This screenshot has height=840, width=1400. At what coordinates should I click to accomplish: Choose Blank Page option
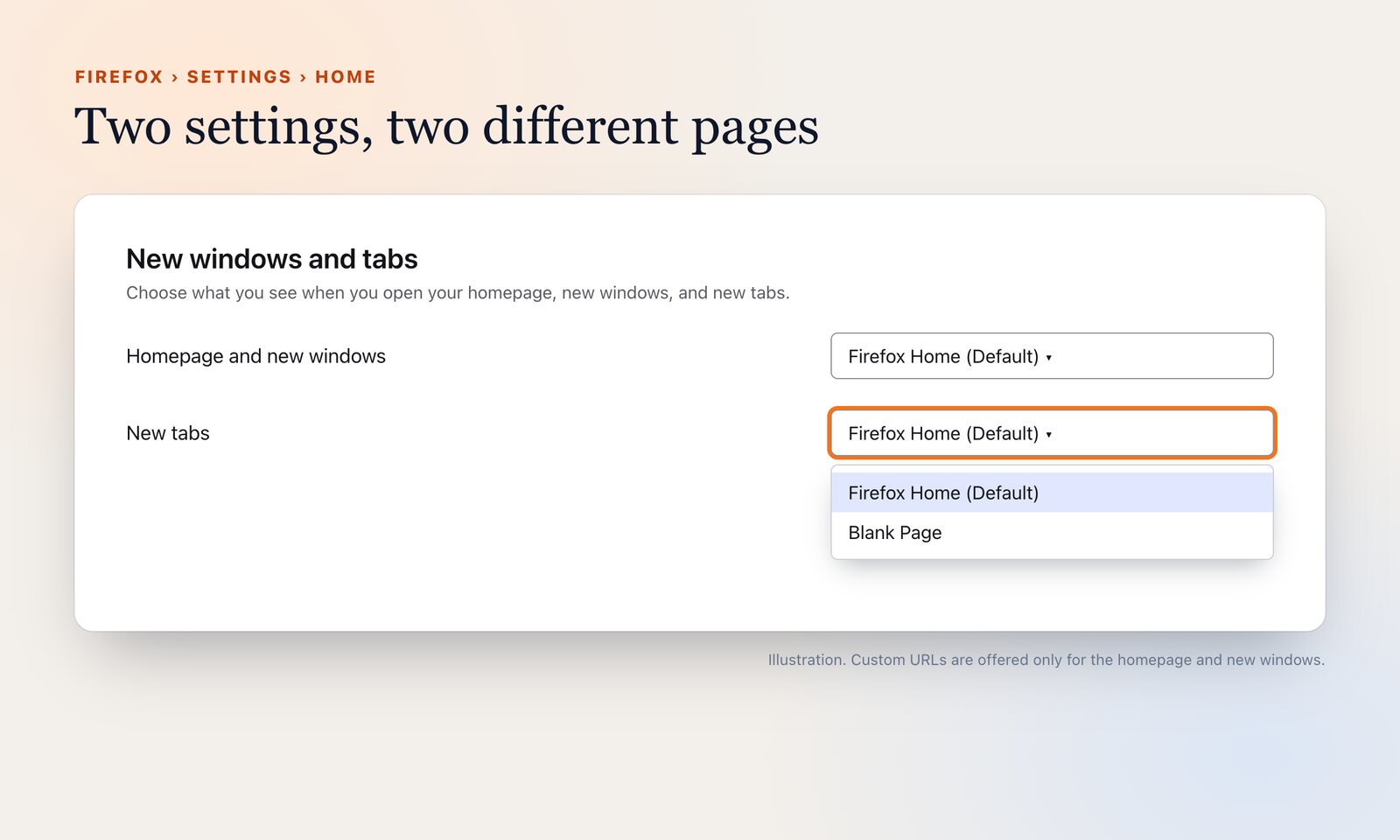(x=1052, y=533)
